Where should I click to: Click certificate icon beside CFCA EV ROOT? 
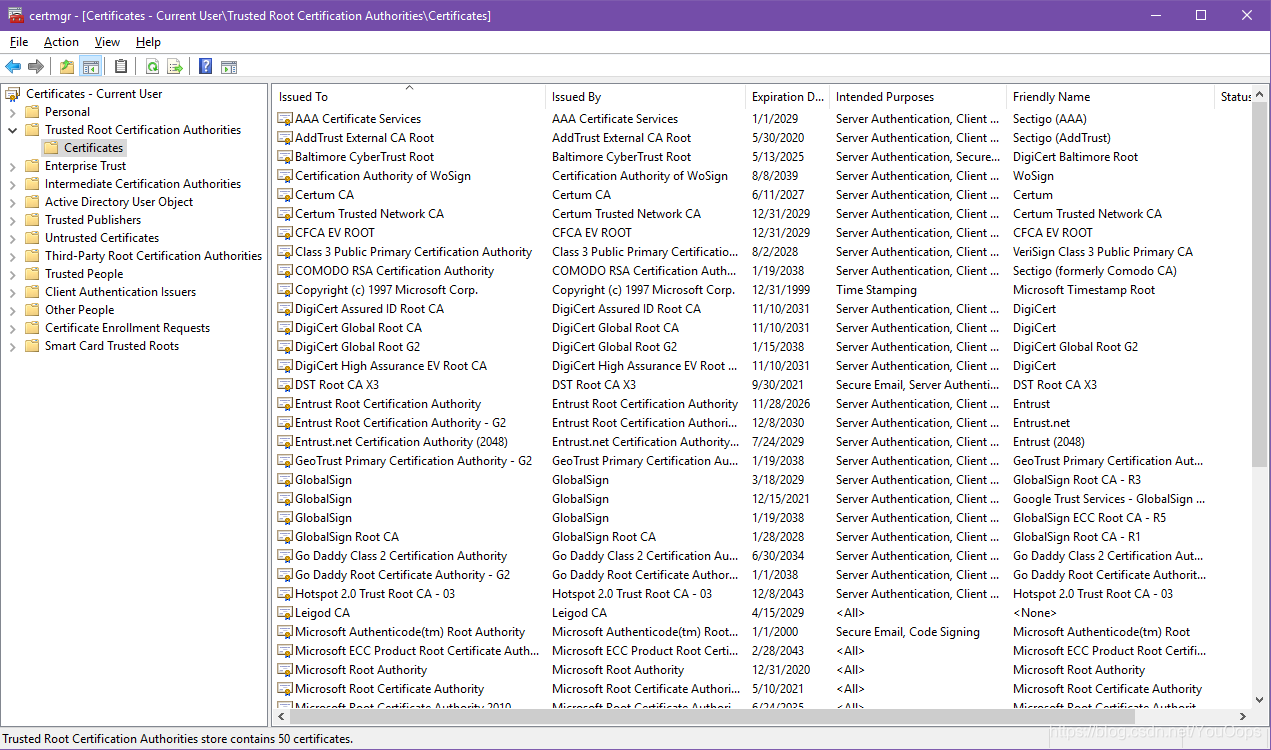pos(285,233)
